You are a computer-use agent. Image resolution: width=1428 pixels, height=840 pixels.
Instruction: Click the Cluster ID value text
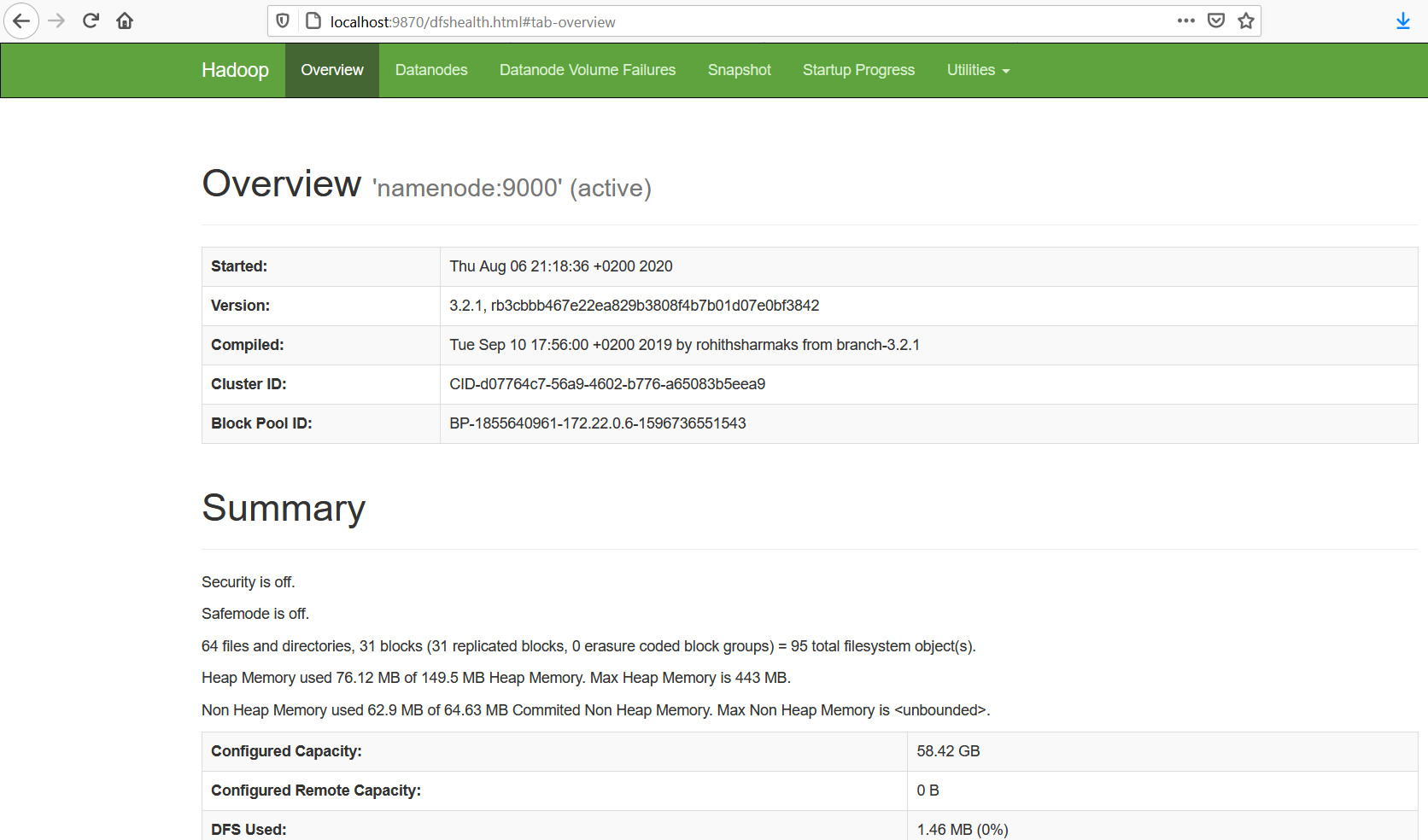(607, 384)
